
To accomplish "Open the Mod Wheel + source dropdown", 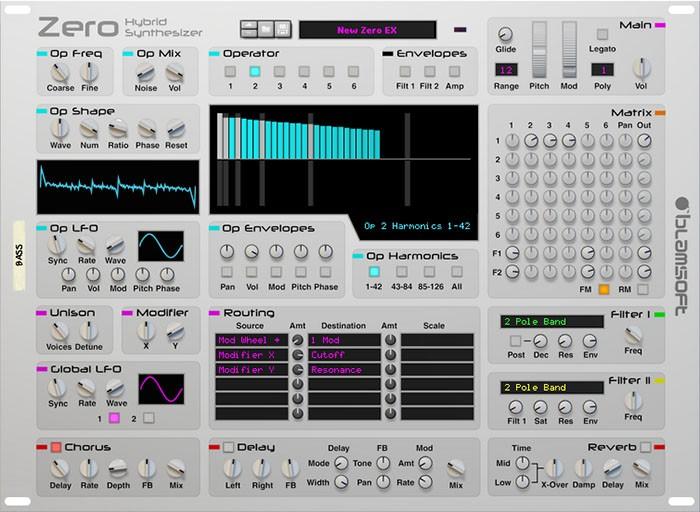I will pyautogui.click(x=250, y=340).
